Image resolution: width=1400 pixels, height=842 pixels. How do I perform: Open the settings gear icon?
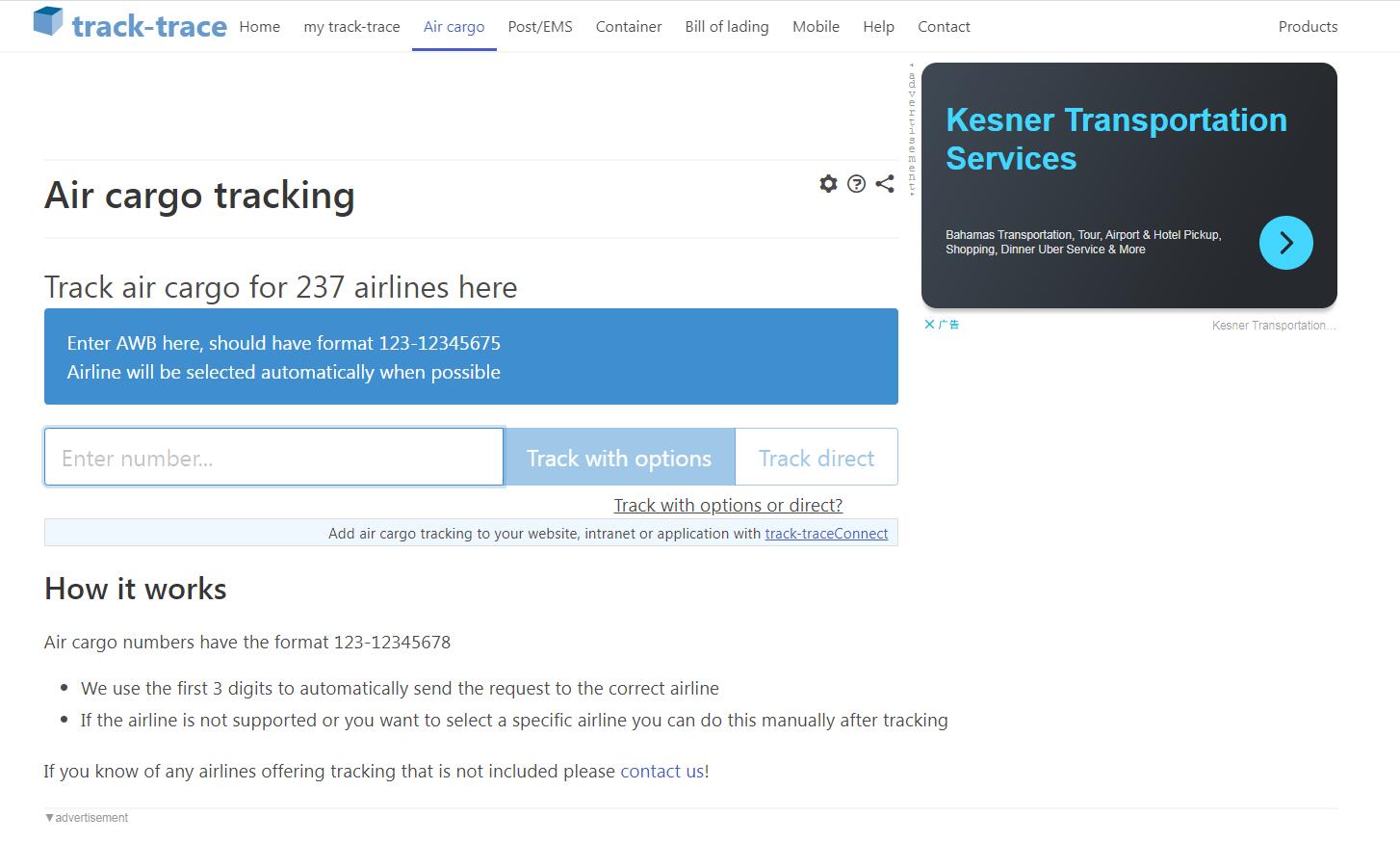point(828,183)
